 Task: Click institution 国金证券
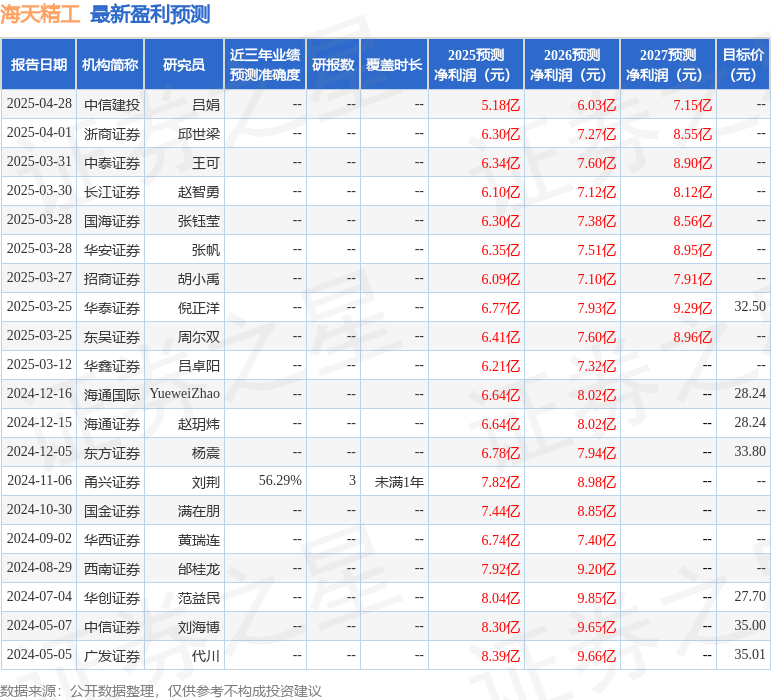pos(112,511)
